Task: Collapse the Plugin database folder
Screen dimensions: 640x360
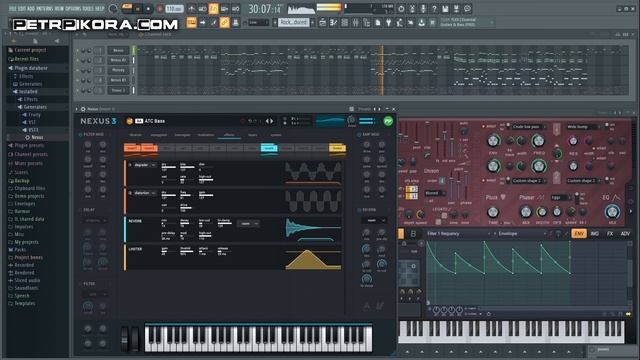Action: pyautogui.click(x=31, y=68)
